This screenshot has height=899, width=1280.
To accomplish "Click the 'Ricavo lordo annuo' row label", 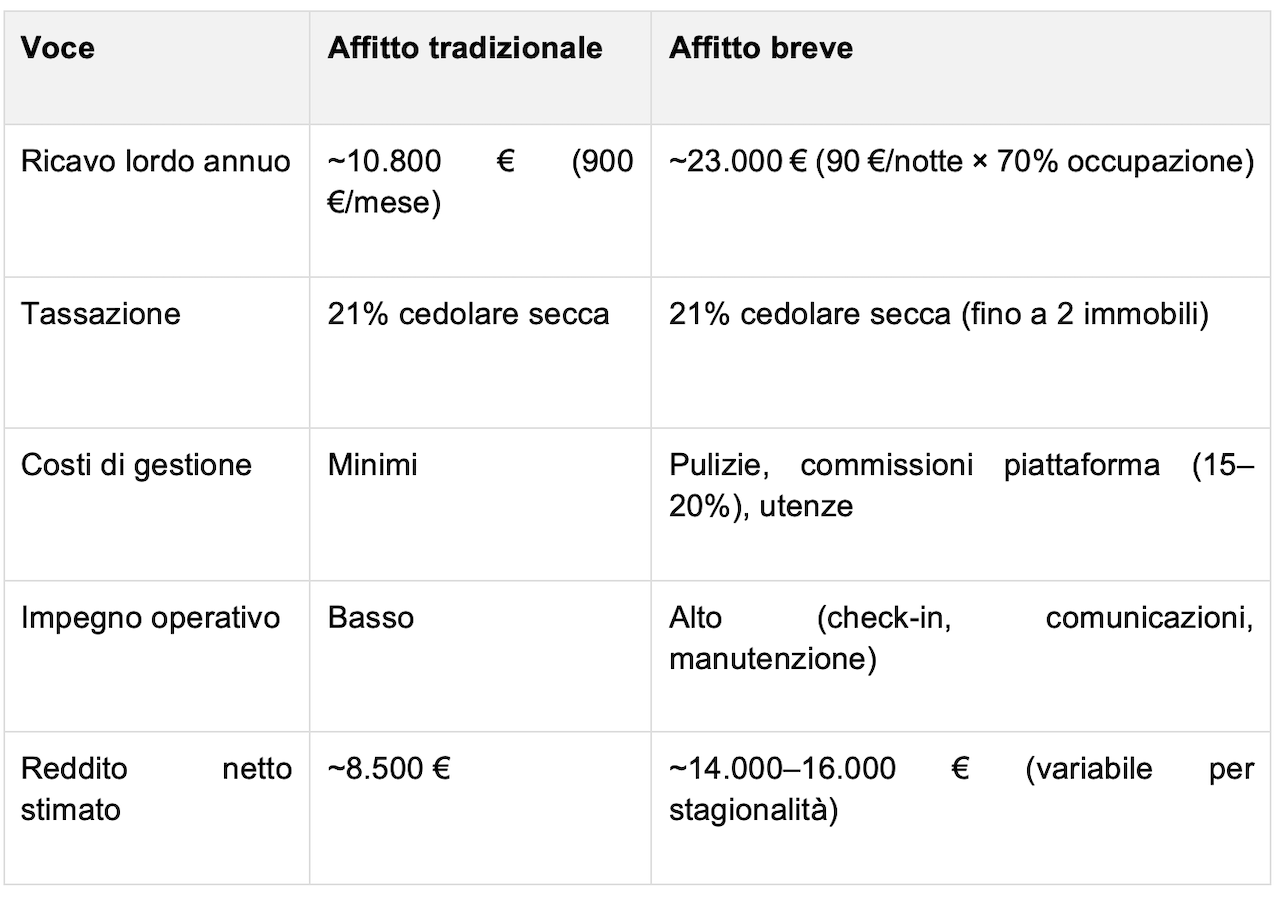I will (x=157, y=200).
